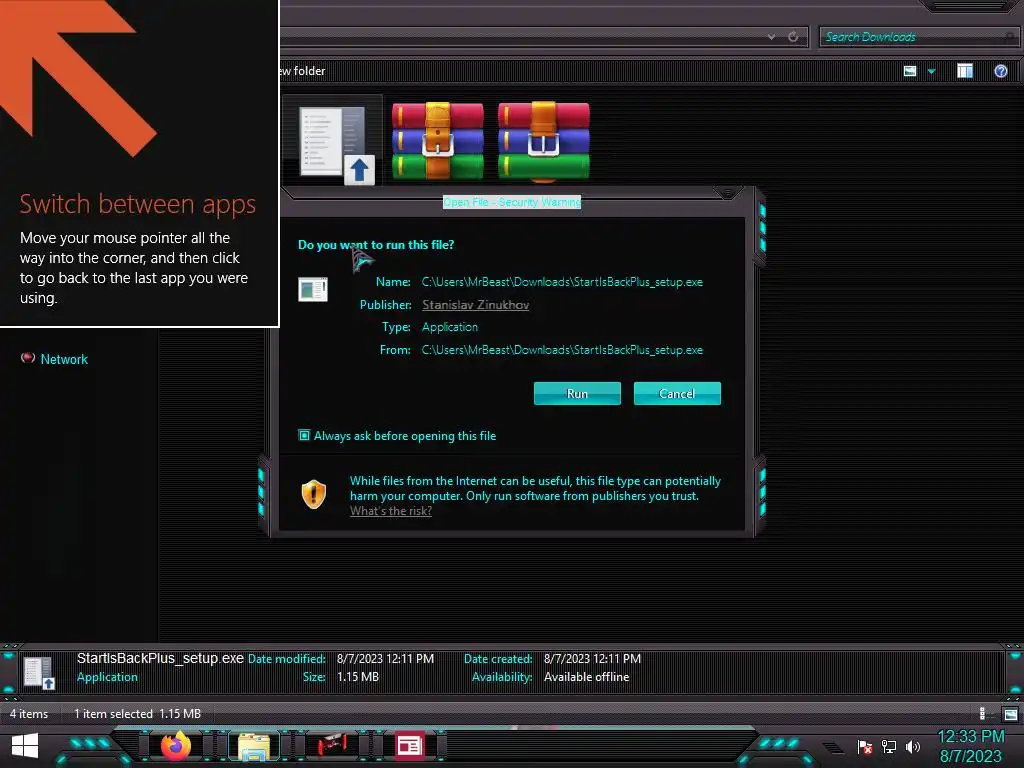The image size is (1024, 768).
Task: Click the application icon in the dialog
Action: [313, 289]
